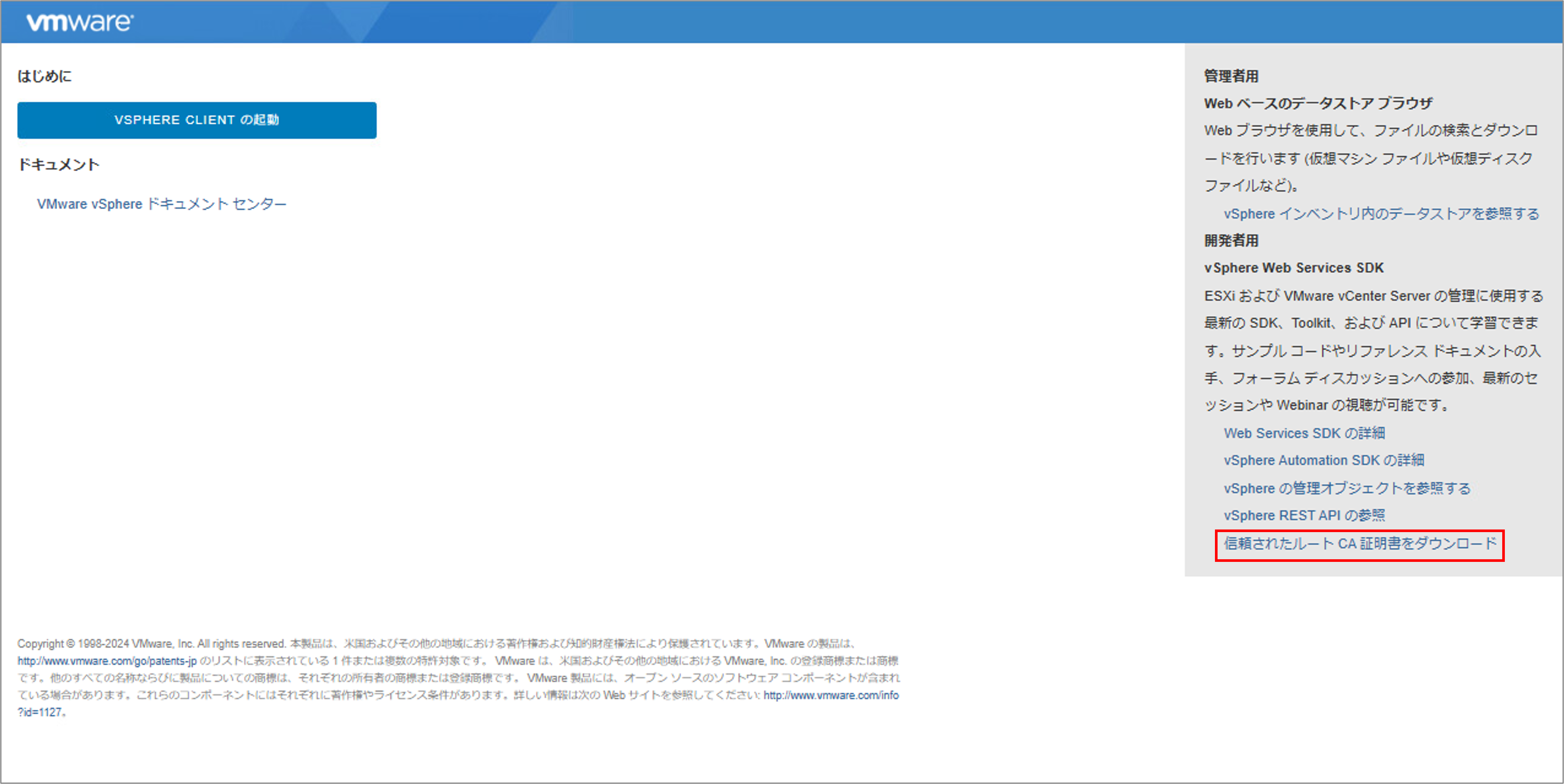Launch VSPHERE CLIENT の起動 button
Screen dimensions: 1564x784
[197, 120]
